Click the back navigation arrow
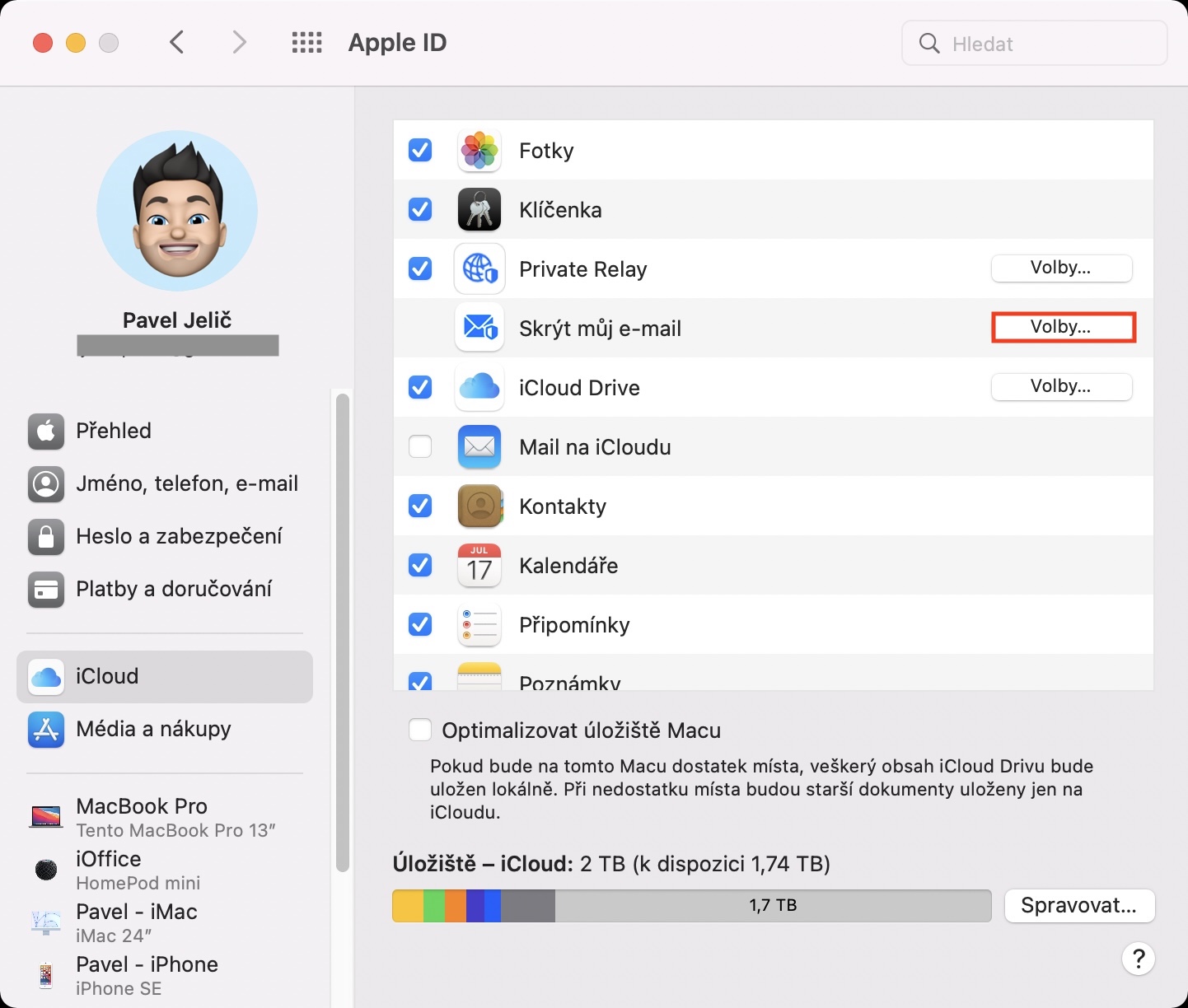The image size is (1188, 1008). 176,42
